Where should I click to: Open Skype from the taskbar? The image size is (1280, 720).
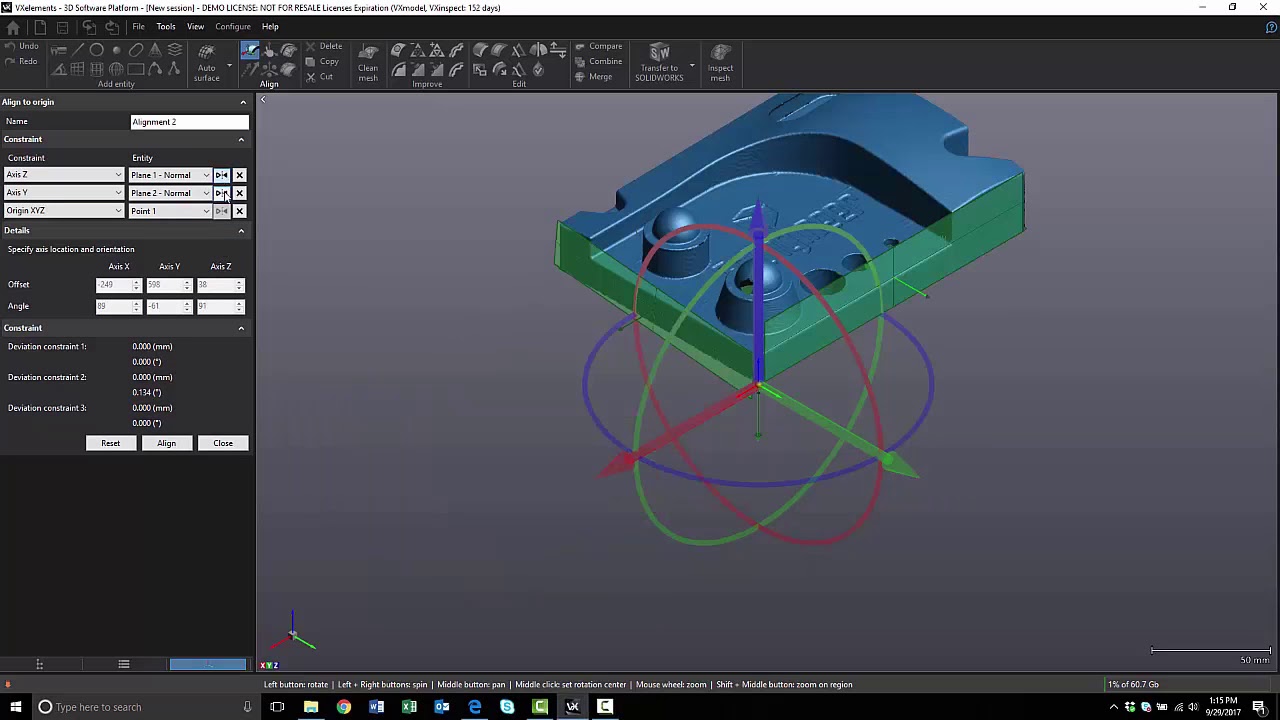(507, 707)
